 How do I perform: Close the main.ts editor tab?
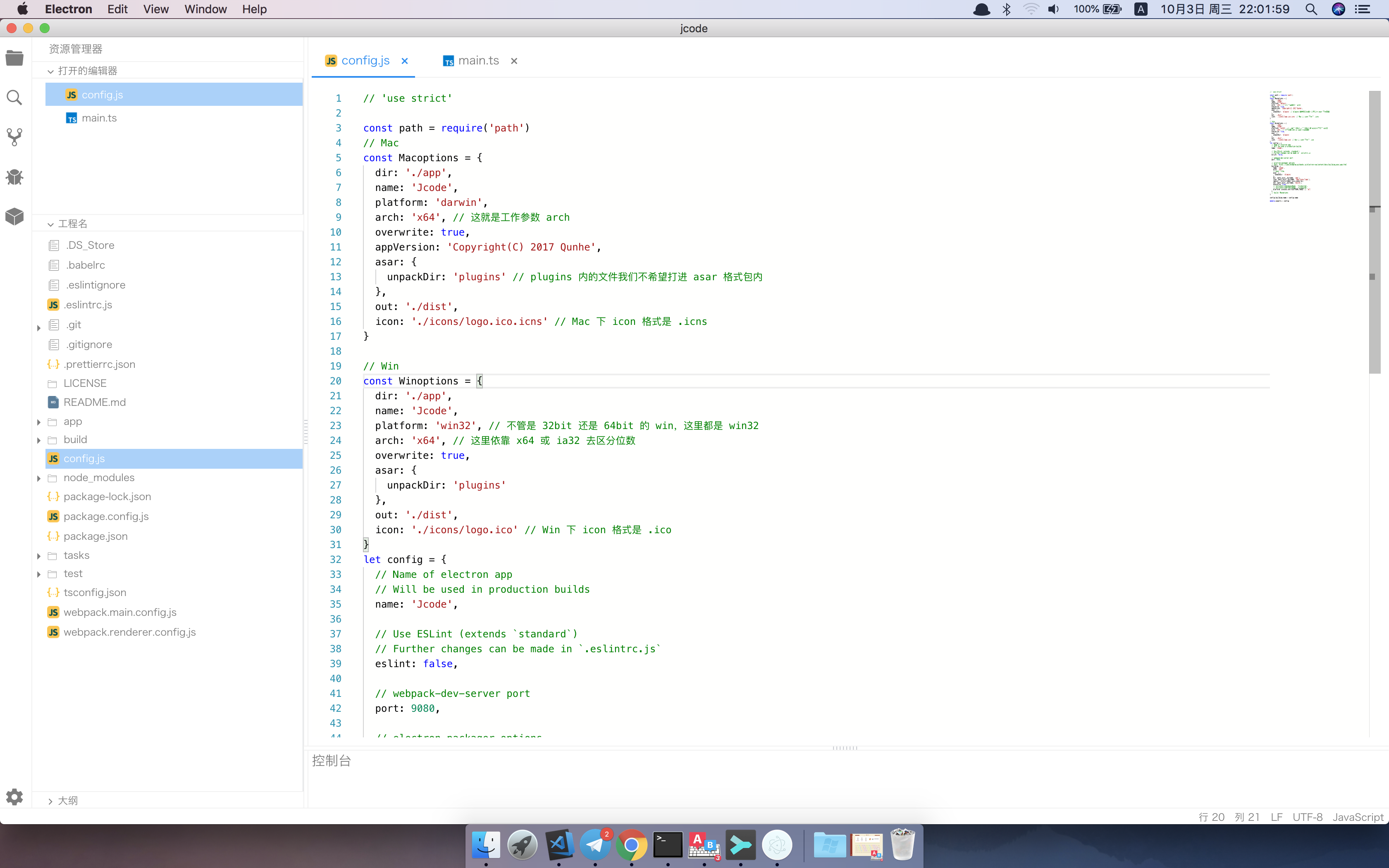click(514, 61)
